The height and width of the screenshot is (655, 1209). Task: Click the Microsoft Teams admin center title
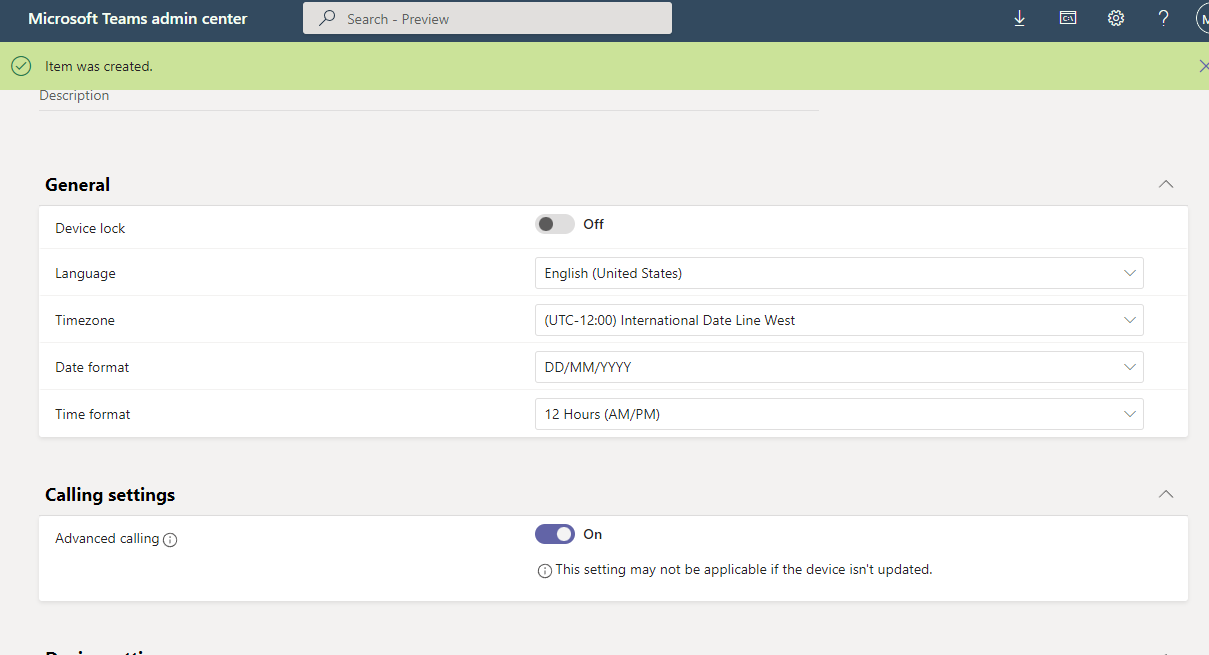coord(138,18)
